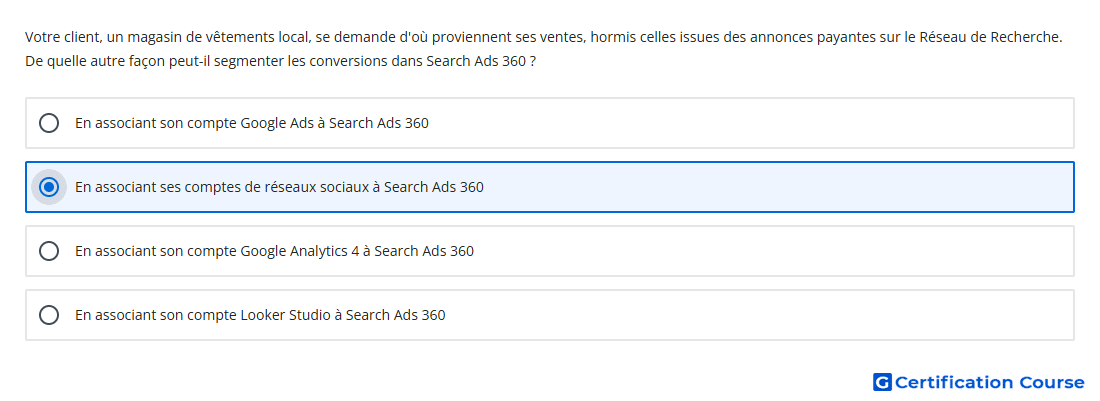Click the blue highlighted selected answer box
This screenshot has width=1100, height=401.
(x=550, y=187)
